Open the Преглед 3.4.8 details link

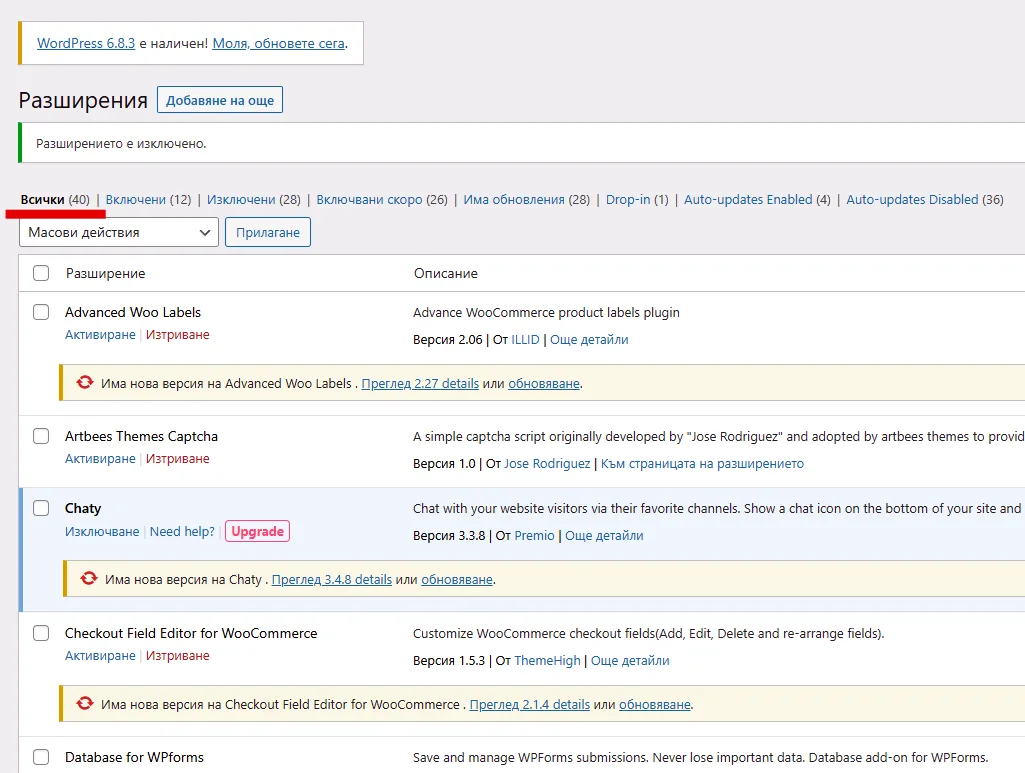pyautogui.click(x=331, y=580)
